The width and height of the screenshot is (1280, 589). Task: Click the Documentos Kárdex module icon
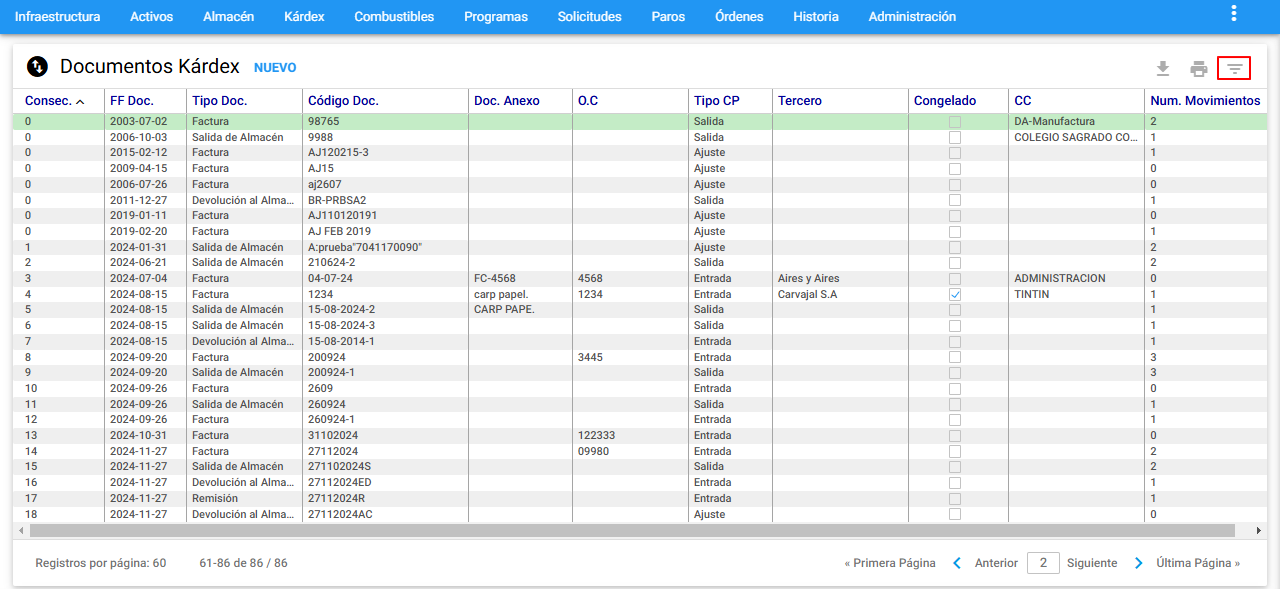click(37, 67)
